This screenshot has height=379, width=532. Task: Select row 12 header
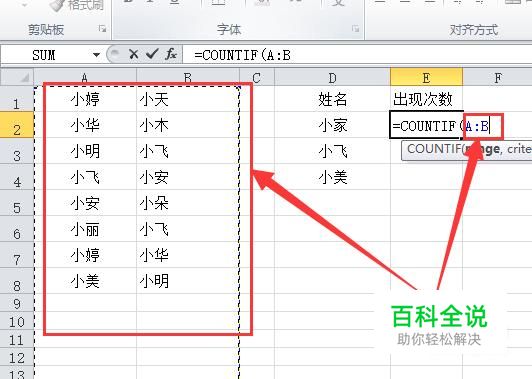coord(17,357)
